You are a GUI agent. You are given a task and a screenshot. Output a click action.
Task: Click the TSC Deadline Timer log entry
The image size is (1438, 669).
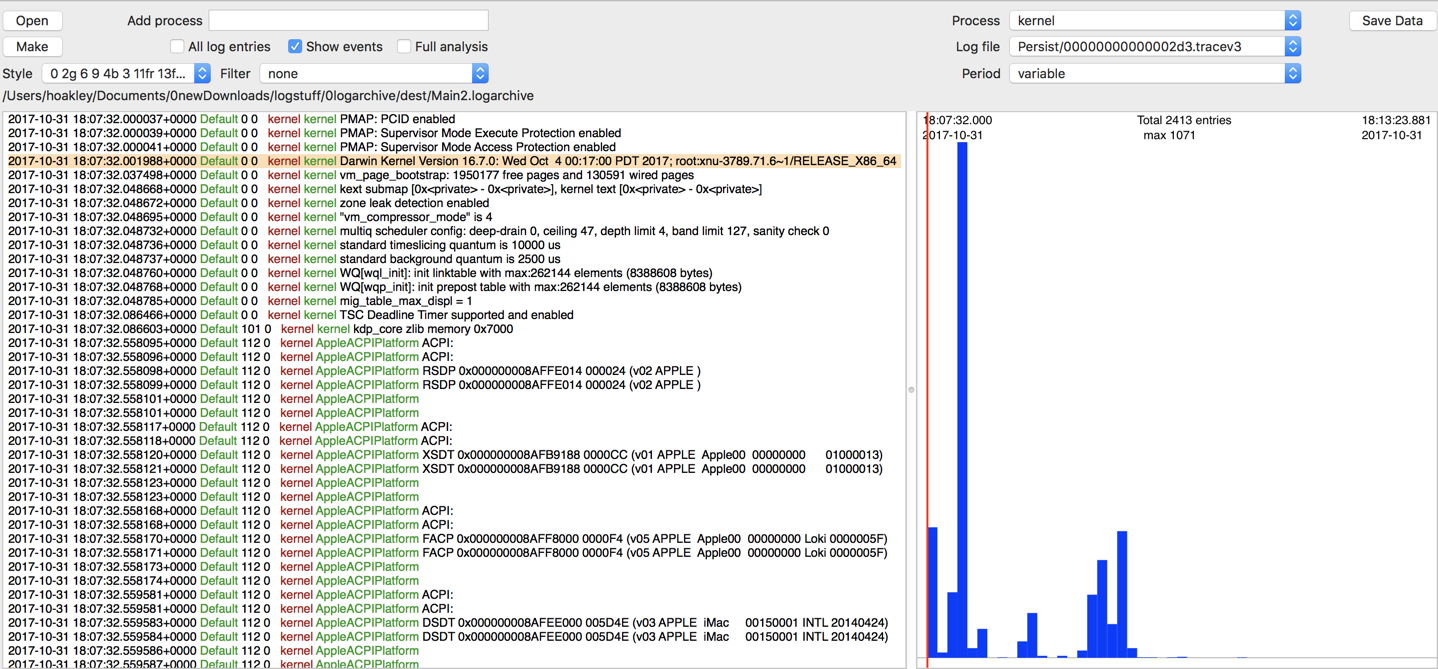(x=450, y=315)
